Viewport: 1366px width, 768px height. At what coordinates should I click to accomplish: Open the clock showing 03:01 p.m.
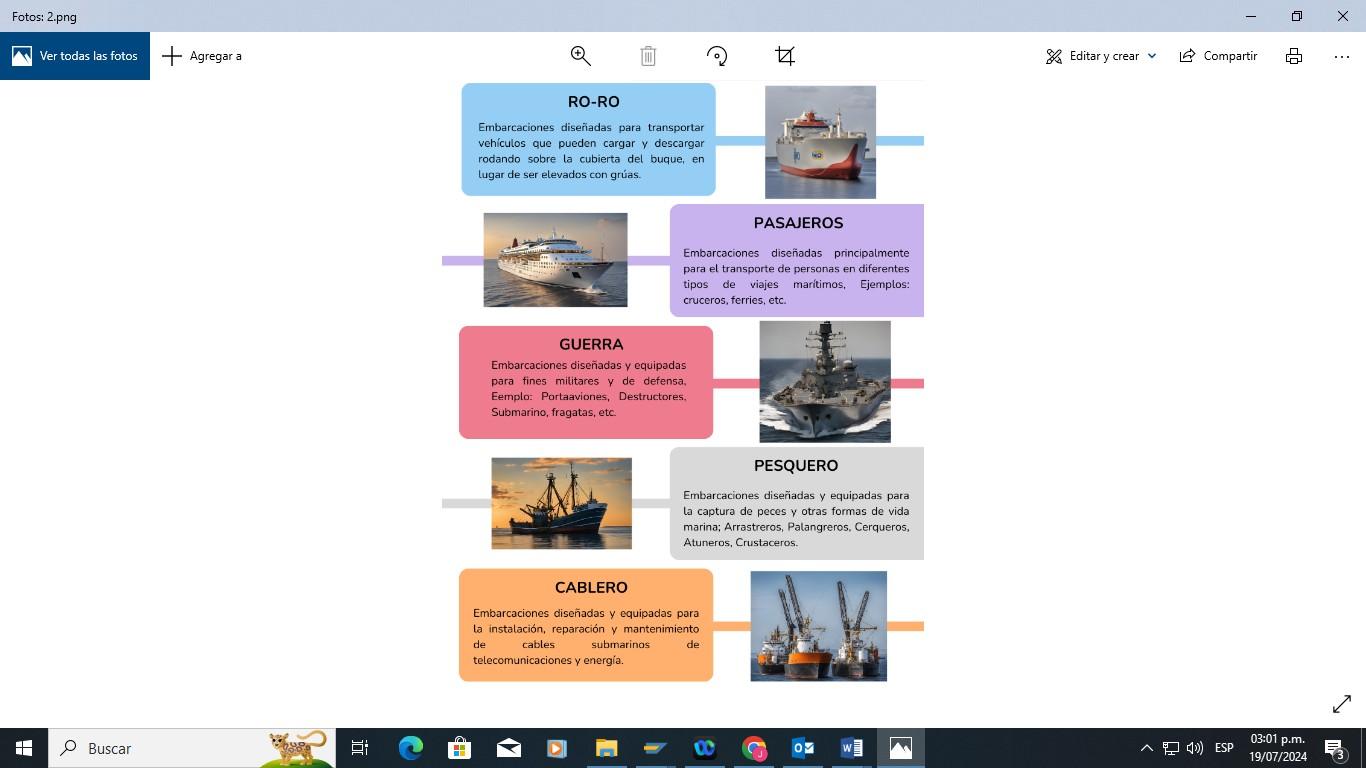pyautogui.click(x=1277, y=748)
